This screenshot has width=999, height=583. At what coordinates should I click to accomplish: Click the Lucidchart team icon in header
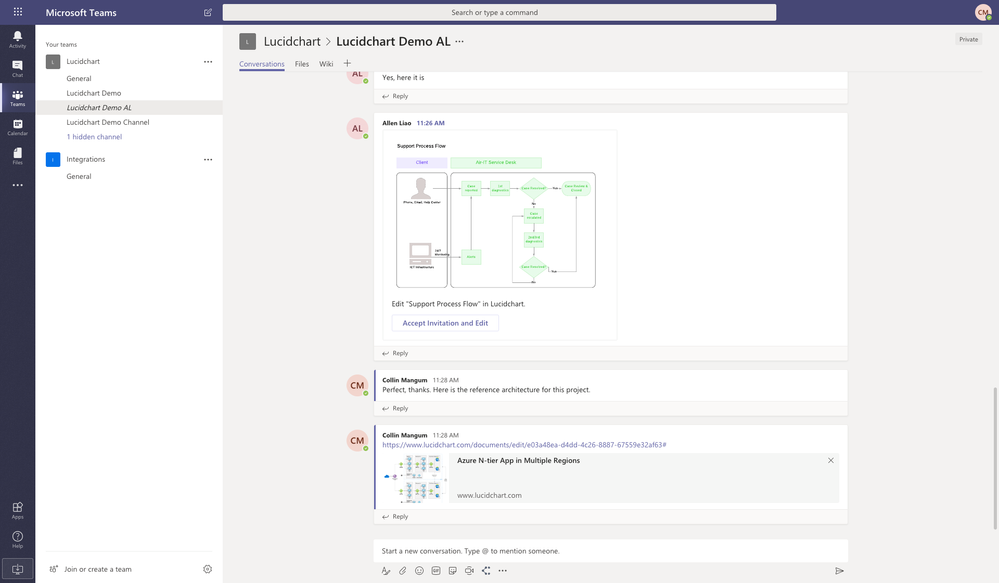click(x=247, y=41)
